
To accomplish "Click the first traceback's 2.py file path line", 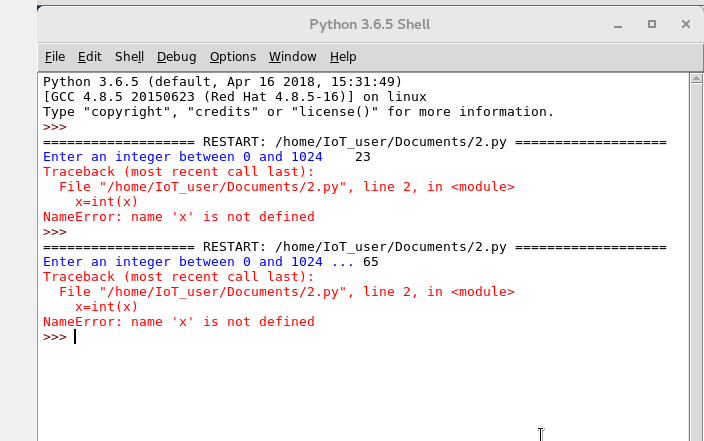I will tap(286, 187).
